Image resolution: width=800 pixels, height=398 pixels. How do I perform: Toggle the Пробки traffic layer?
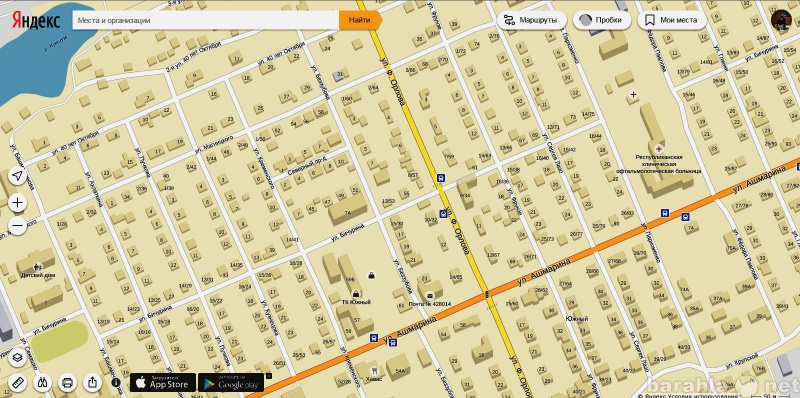click(x=602, y=20)
